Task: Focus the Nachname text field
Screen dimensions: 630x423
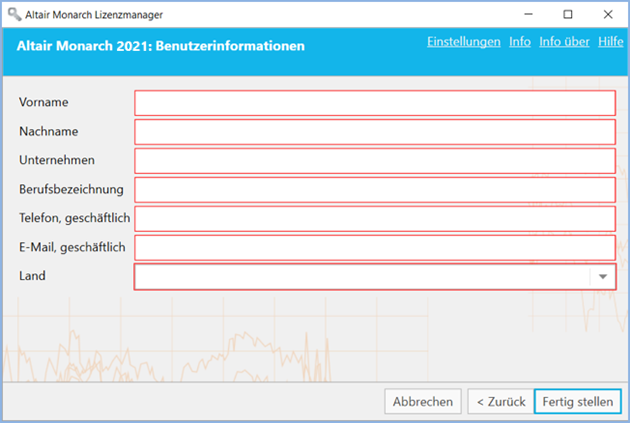Action: [375, 132]
